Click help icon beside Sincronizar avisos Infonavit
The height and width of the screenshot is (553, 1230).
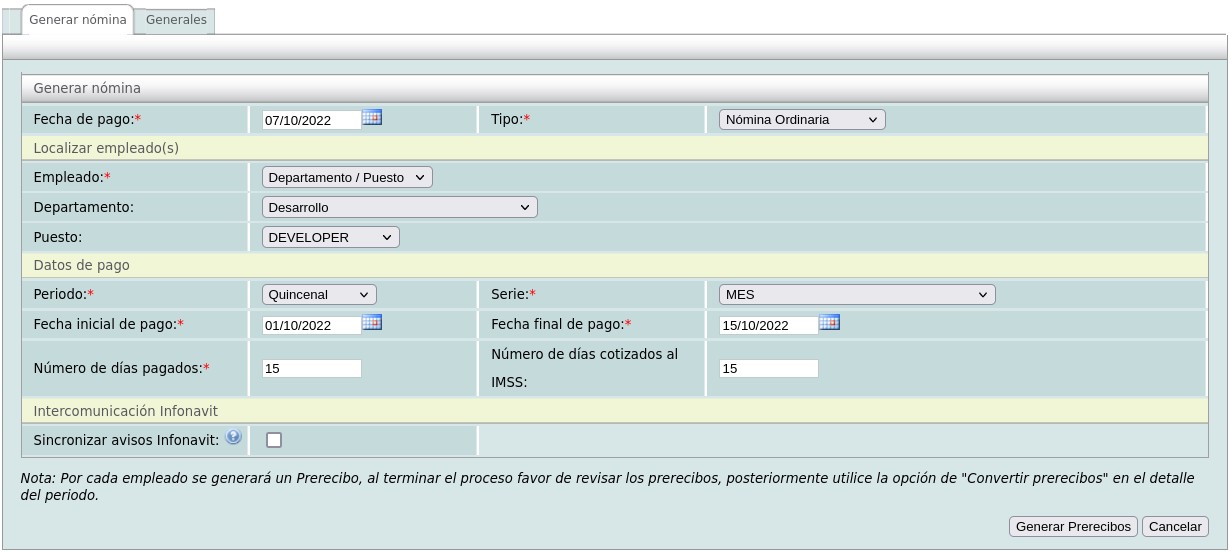point(233,437)
